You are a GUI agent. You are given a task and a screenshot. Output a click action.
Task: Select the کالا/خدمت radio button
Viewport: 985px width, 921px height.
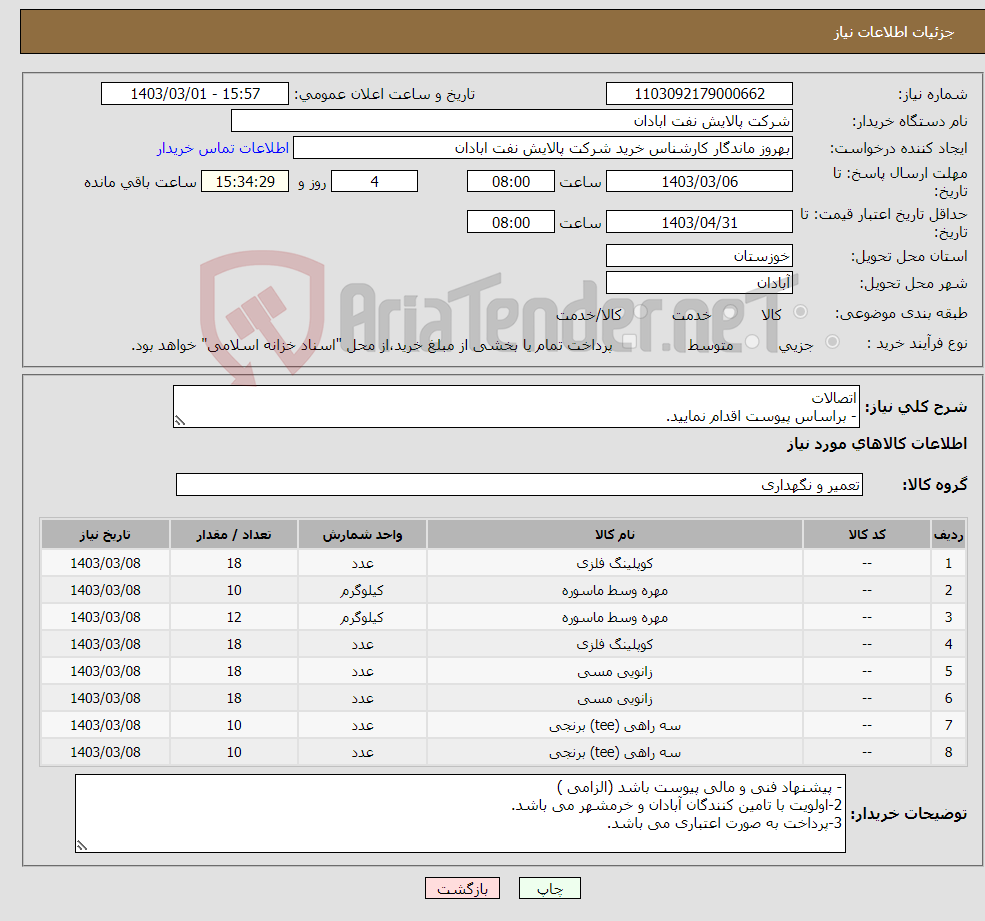tap(640, 312)
